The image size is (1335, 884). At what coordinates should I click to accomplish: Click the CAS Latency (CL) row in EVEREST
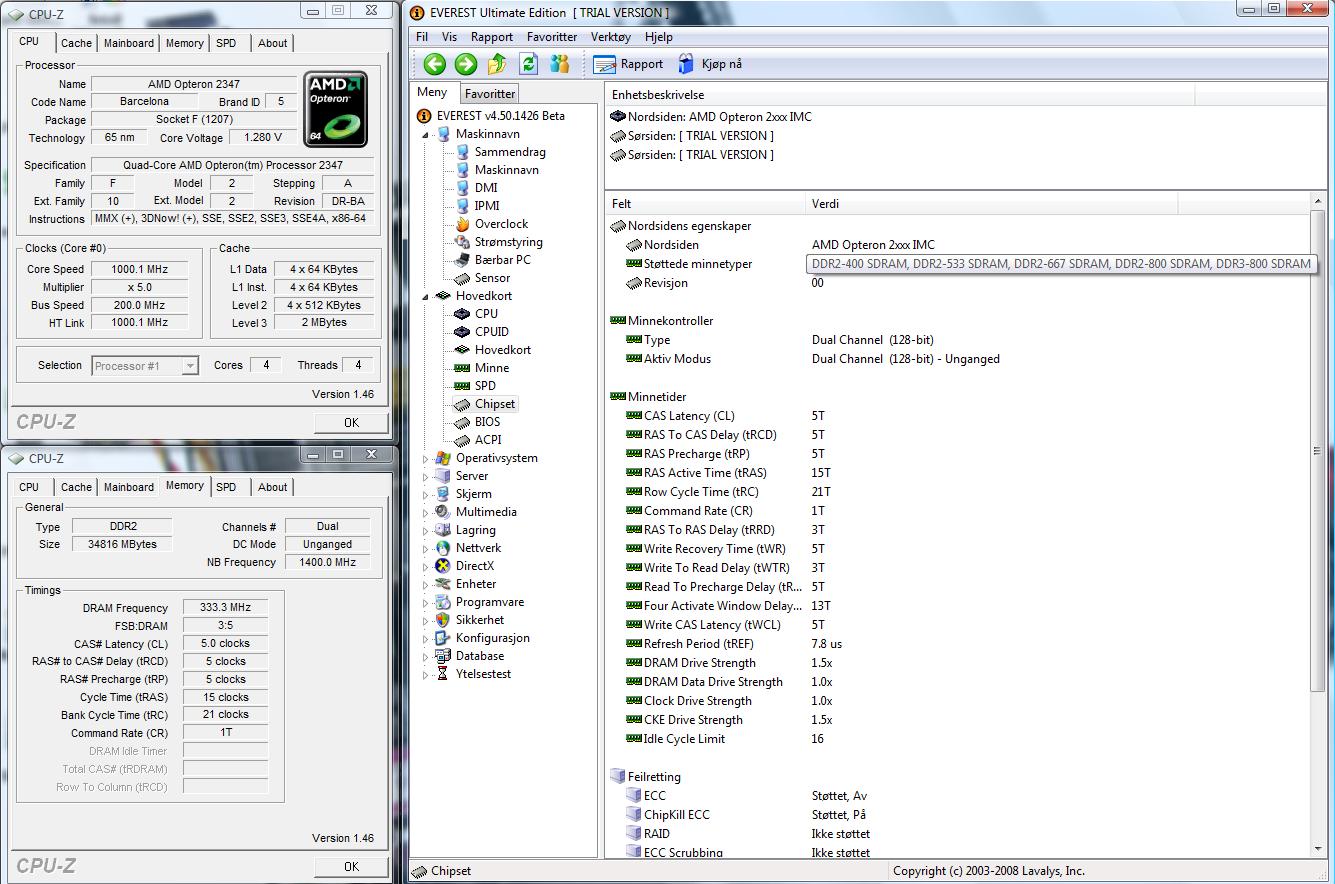click(959, 416)
